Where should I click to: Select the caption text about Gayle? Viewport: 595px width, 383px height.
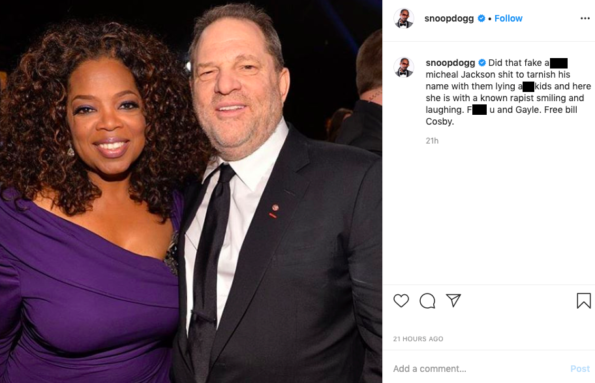(x=508, y=92)
